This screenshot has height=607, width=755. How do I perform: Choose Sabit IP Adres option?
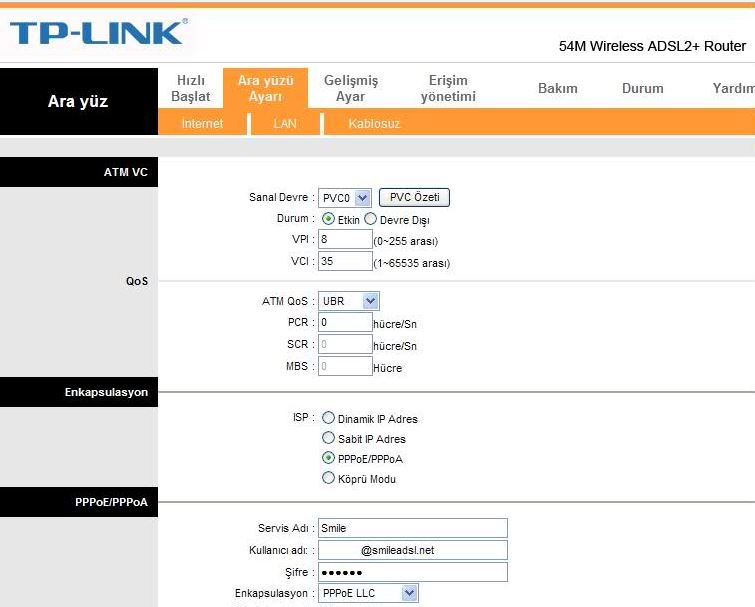click(x=329, y=438)
